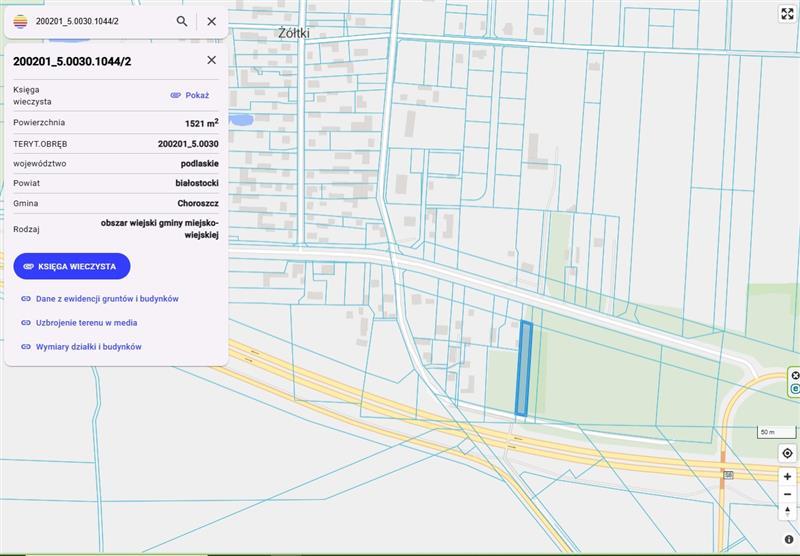Screen dimensions: 800x556
Task: Click the striped app logo in search bar
Action: click(20, 21)
